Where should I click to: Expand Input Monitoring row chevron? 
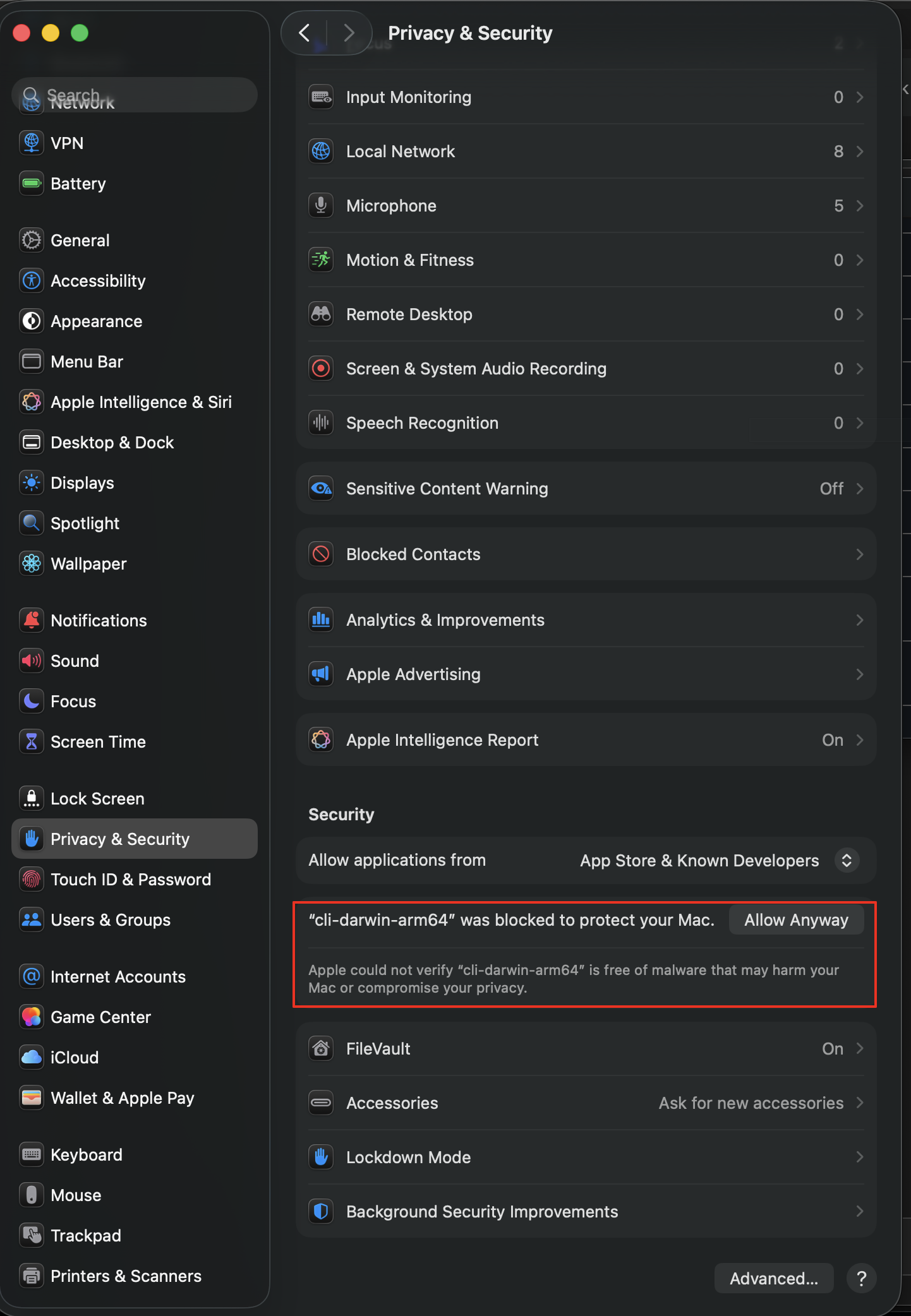coord(860,97)
